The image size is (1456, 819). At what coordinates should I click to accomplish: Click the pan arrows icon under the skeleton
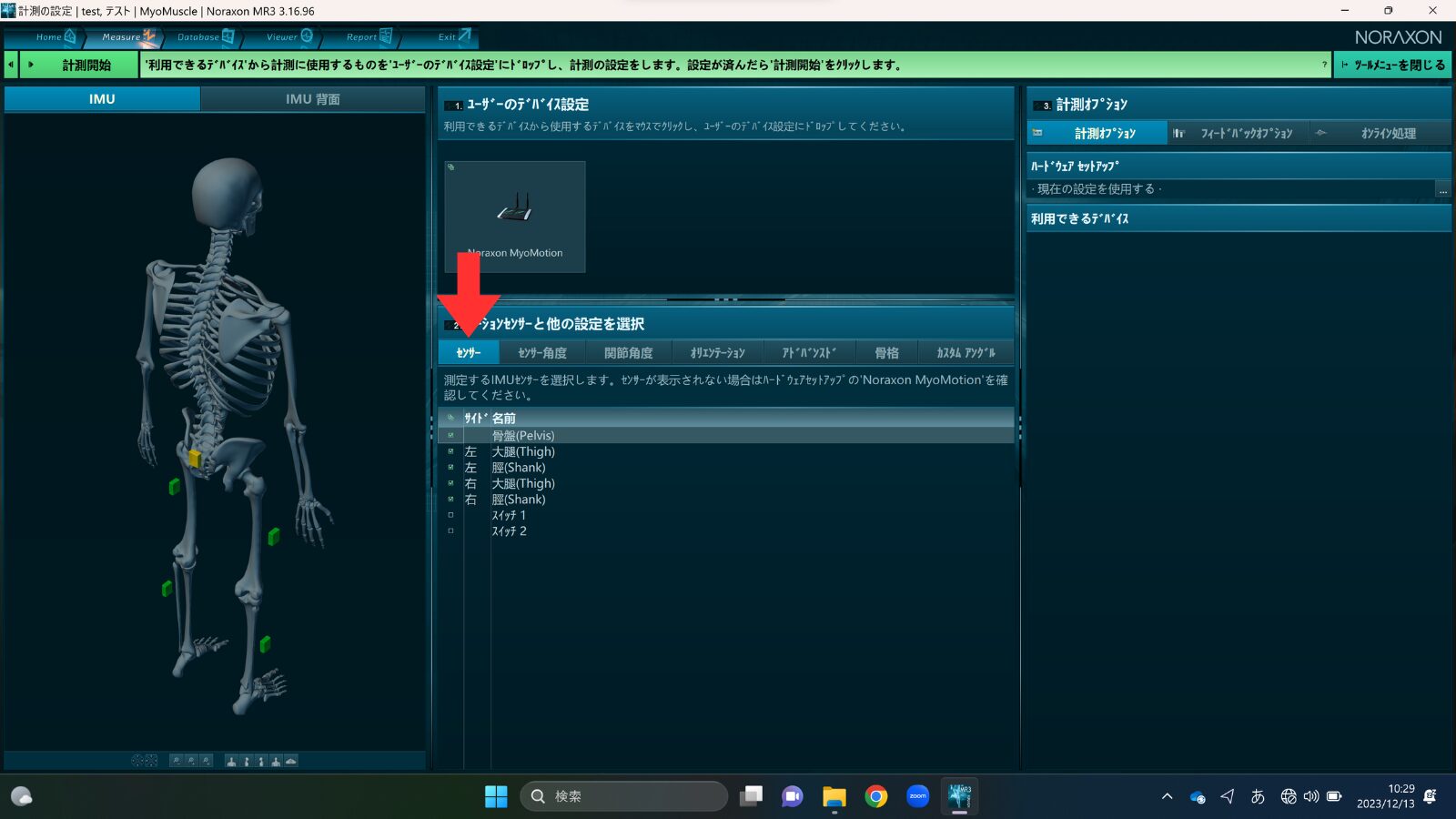coord(152,761)
